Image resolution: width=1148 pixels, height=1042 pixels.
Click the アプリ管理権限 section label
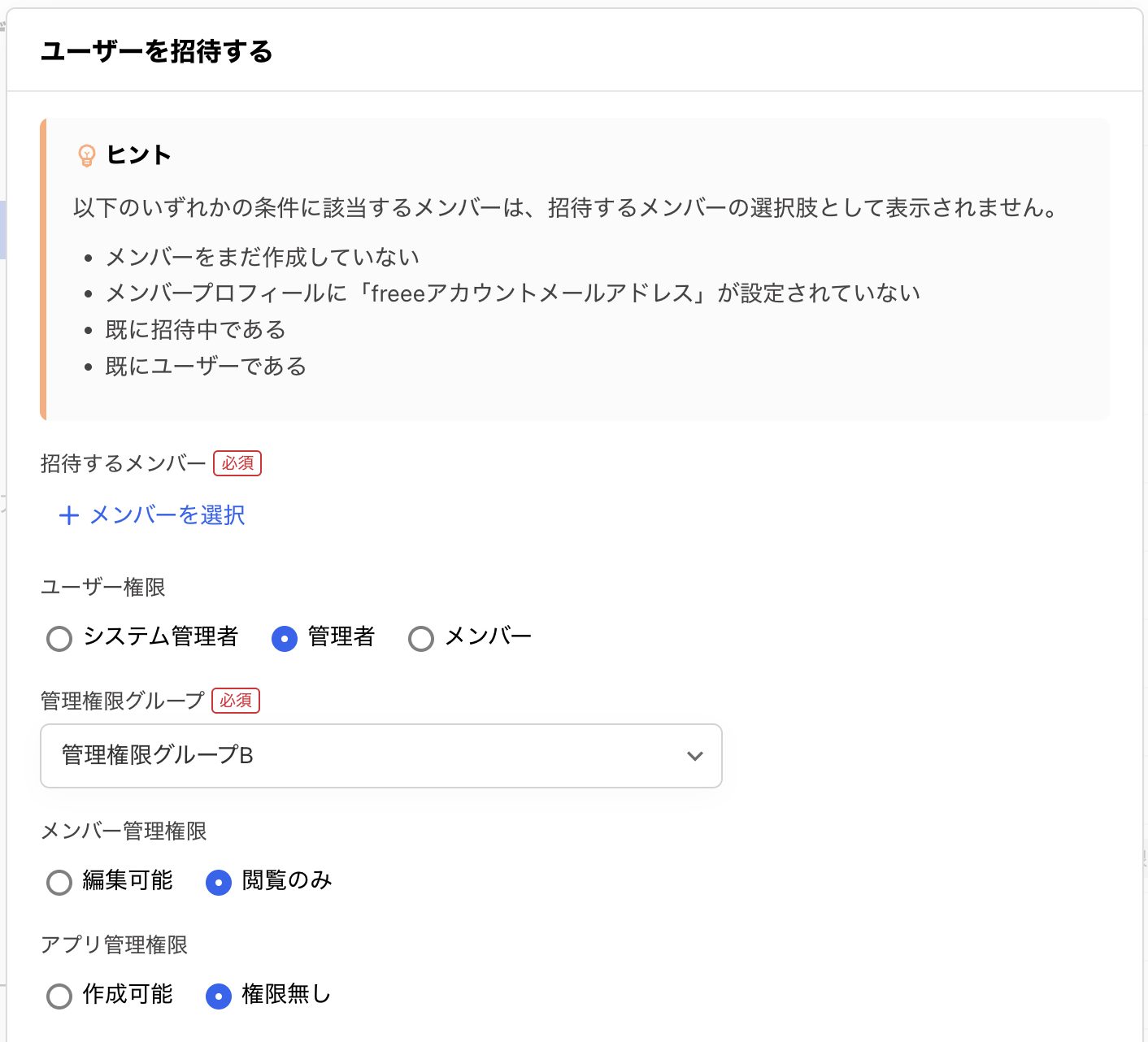coord(115,944)
